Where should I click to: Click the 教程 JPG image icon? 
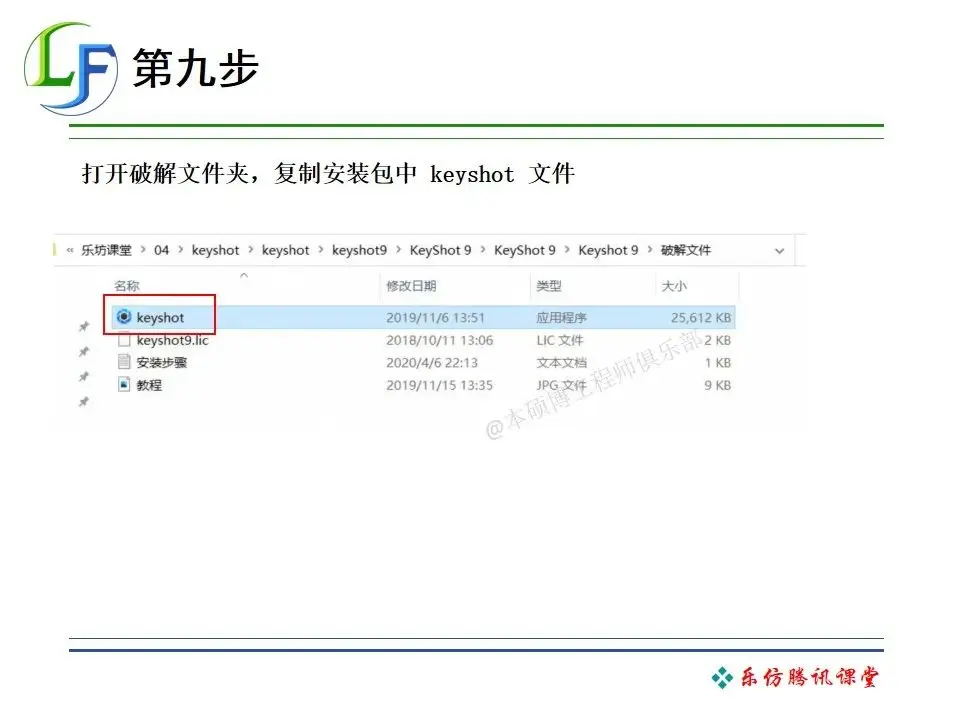tap(124, 384)
